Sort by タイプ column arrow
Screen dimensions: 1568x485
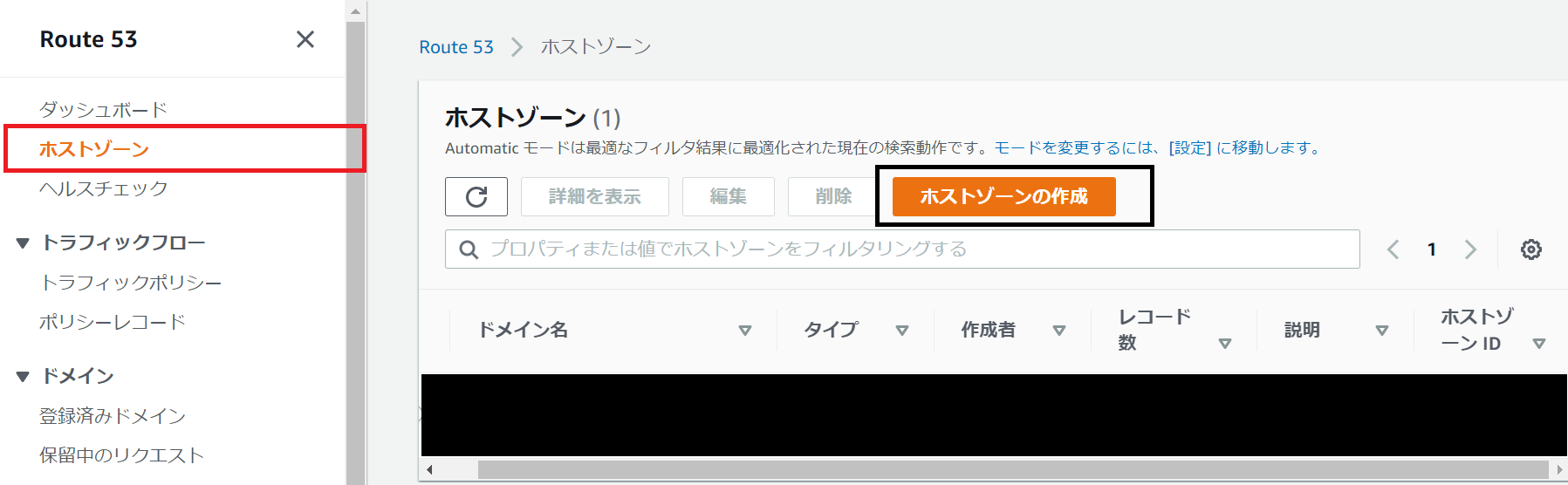click(902, 331)
